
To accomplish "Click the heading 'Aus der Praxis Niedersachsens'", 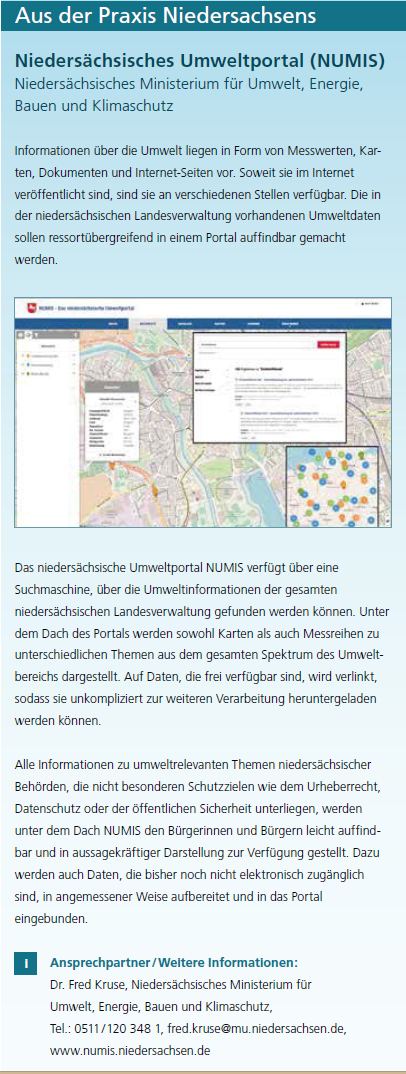I will tap(165, 16).
